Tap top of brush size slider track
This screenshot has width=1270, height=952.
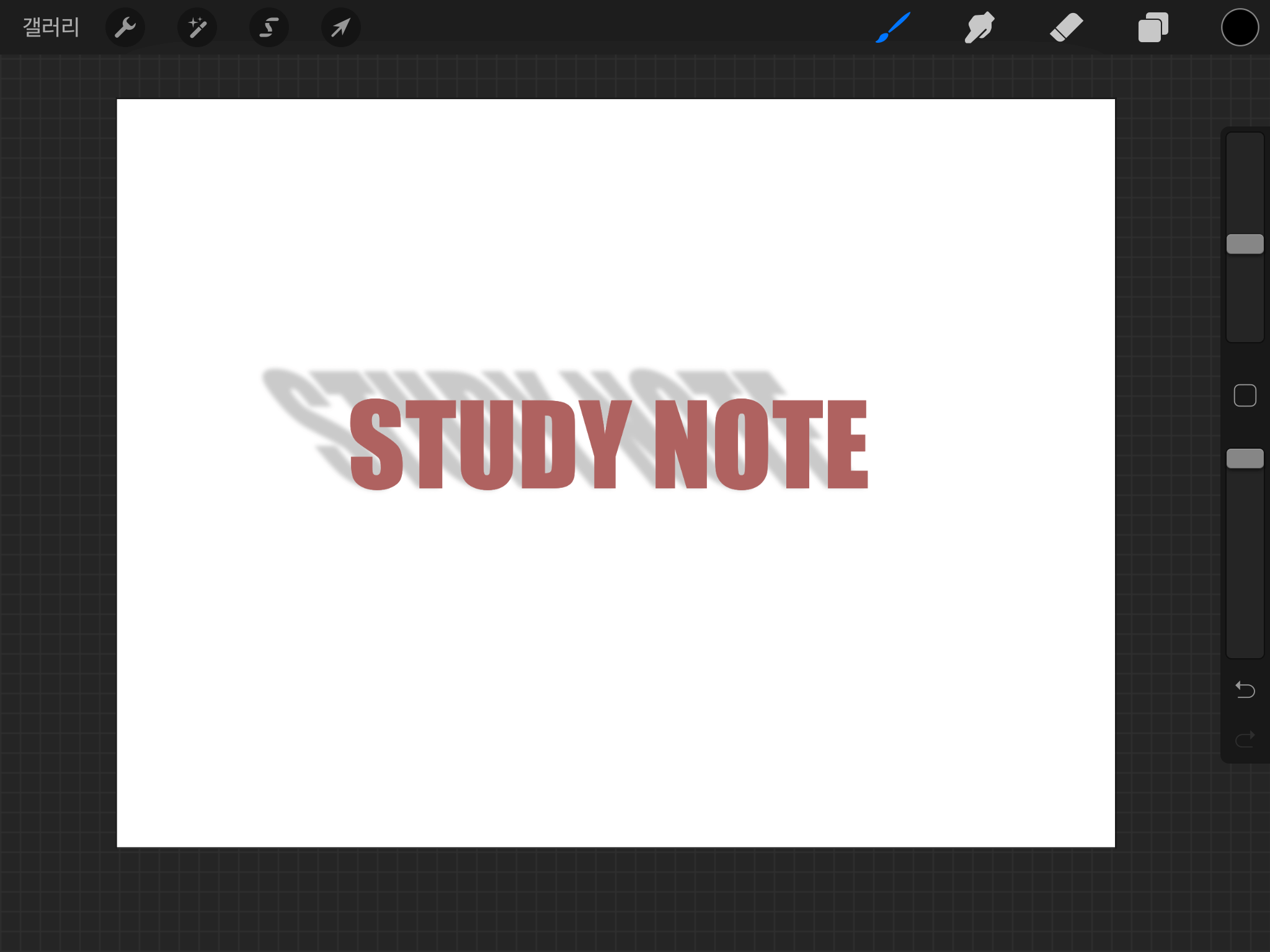[1245, 149]
